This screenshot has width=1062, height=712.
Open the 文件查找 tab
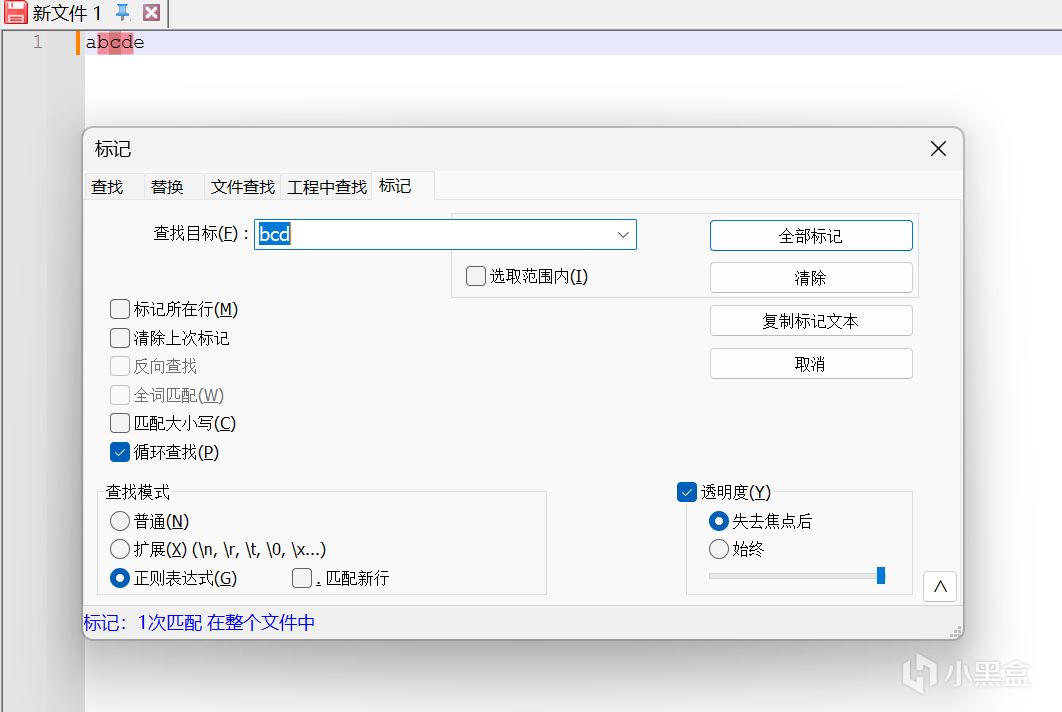(243, 187)
